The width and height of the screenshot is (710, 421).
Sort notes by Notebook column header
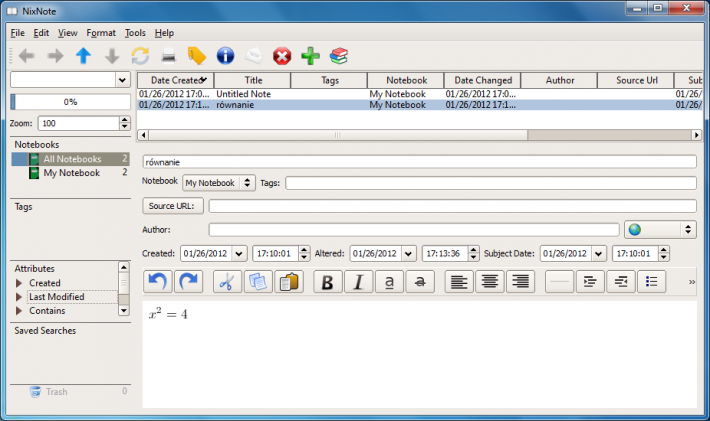406,80
